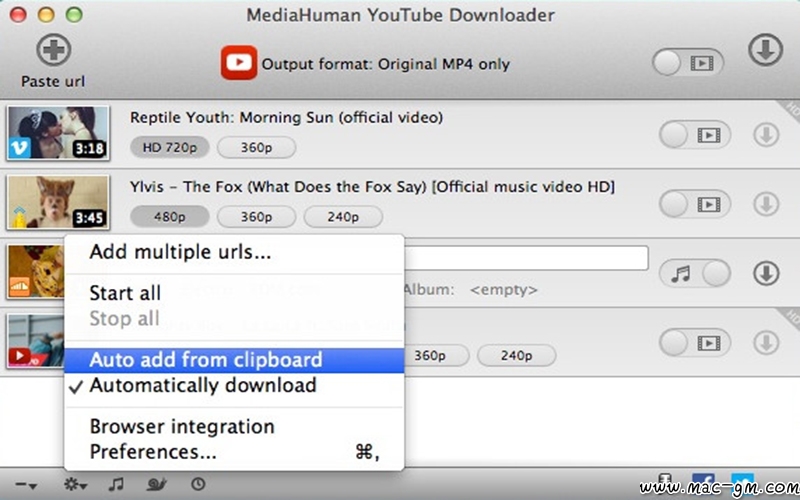Click the Ylvis The Fox thumbnail
Viewport: 800px width, 500px height.
coord(58,202)
